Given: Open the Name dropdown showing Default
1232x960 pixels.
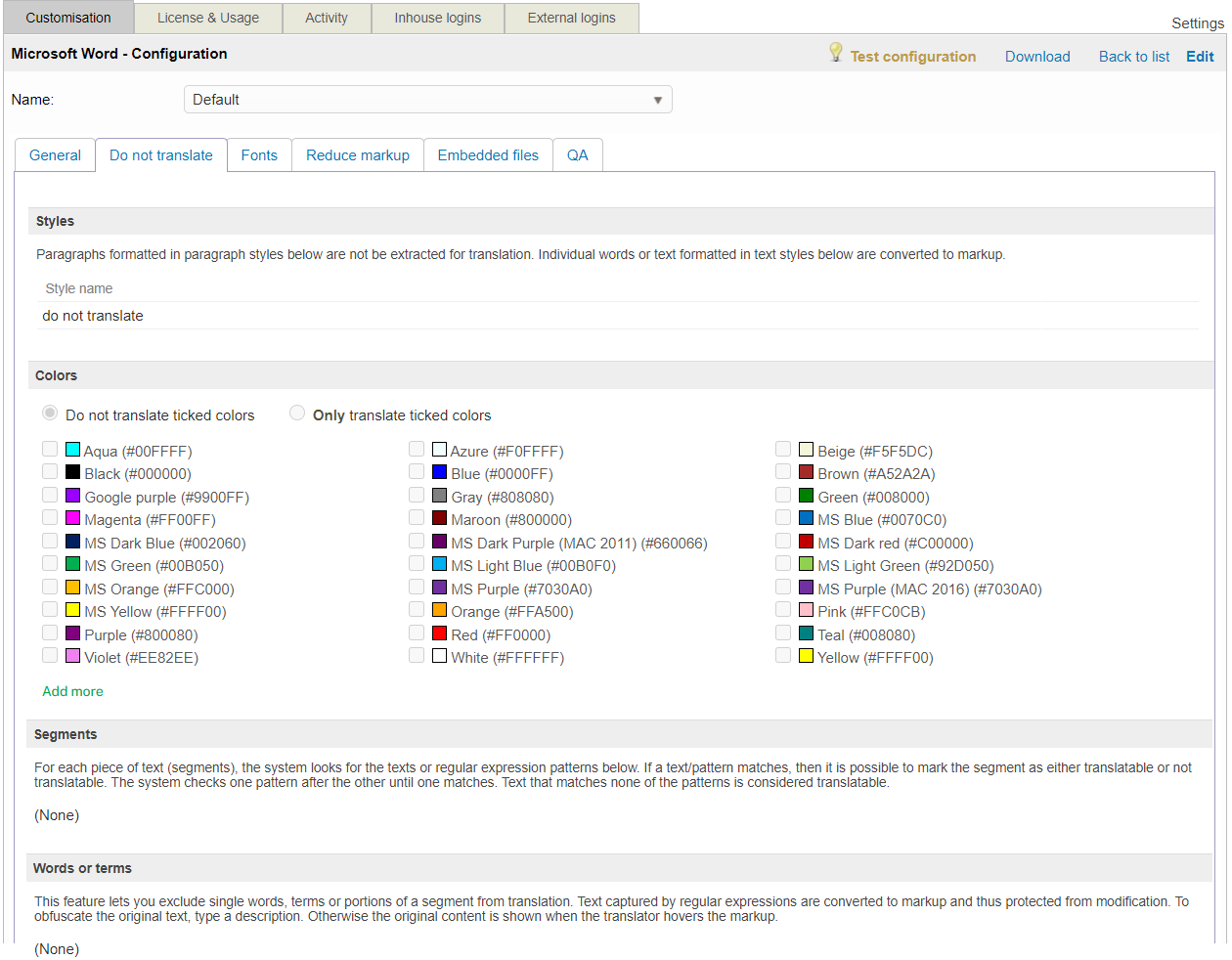Looking at the screenshot, I should 427,100.
